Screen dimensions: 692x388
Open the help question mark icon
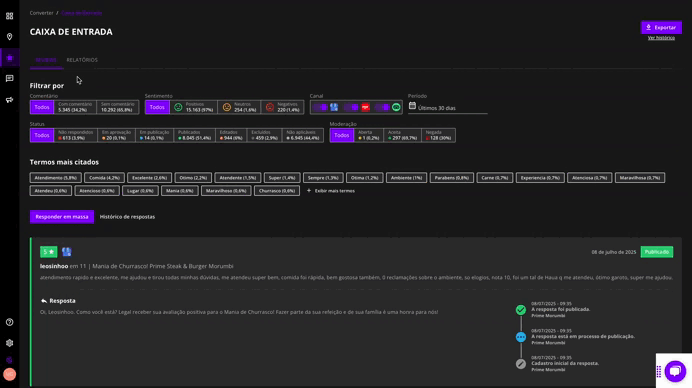pos(9,322)
